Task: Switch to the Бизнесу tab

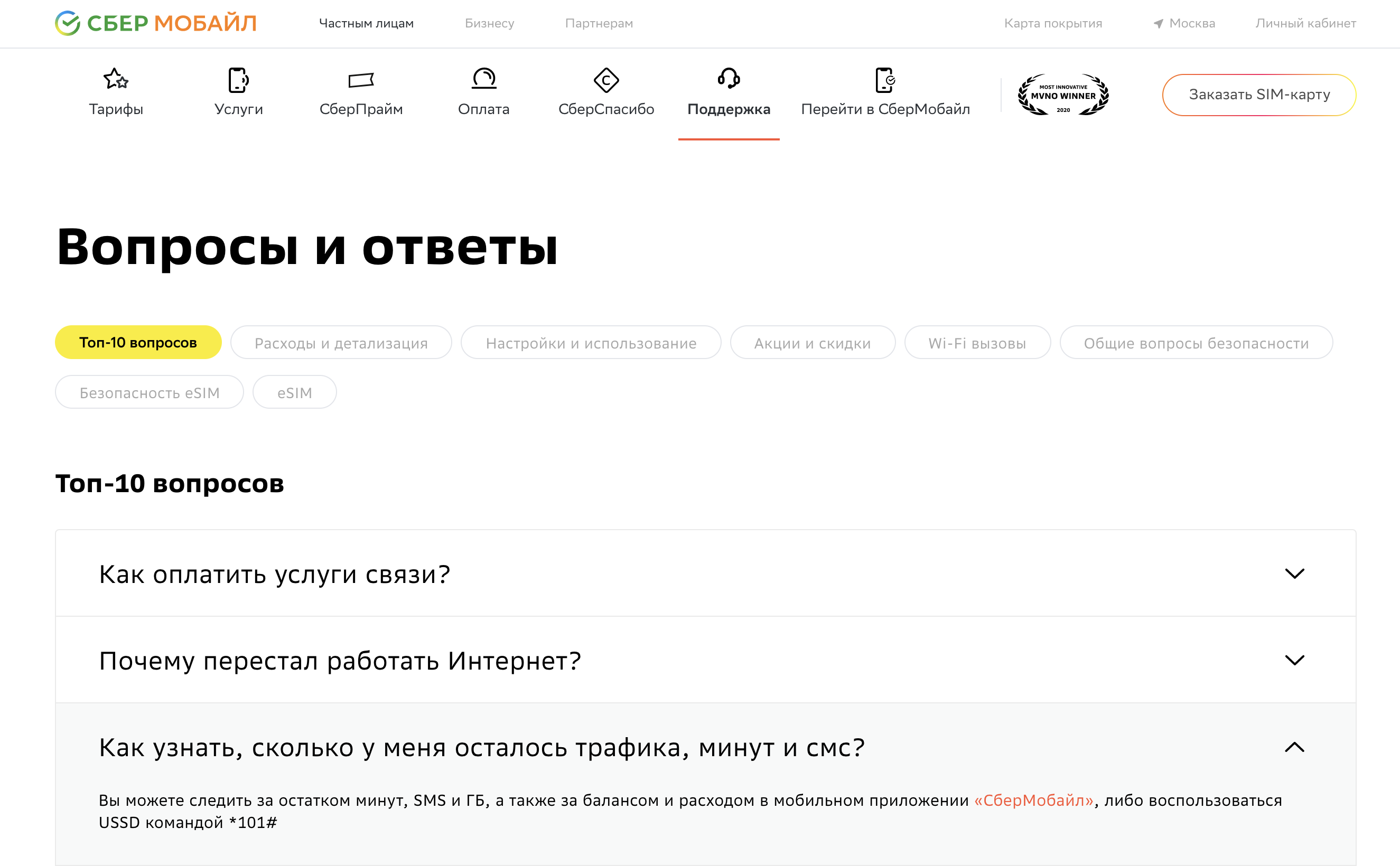Action: [x=490, y=23]
